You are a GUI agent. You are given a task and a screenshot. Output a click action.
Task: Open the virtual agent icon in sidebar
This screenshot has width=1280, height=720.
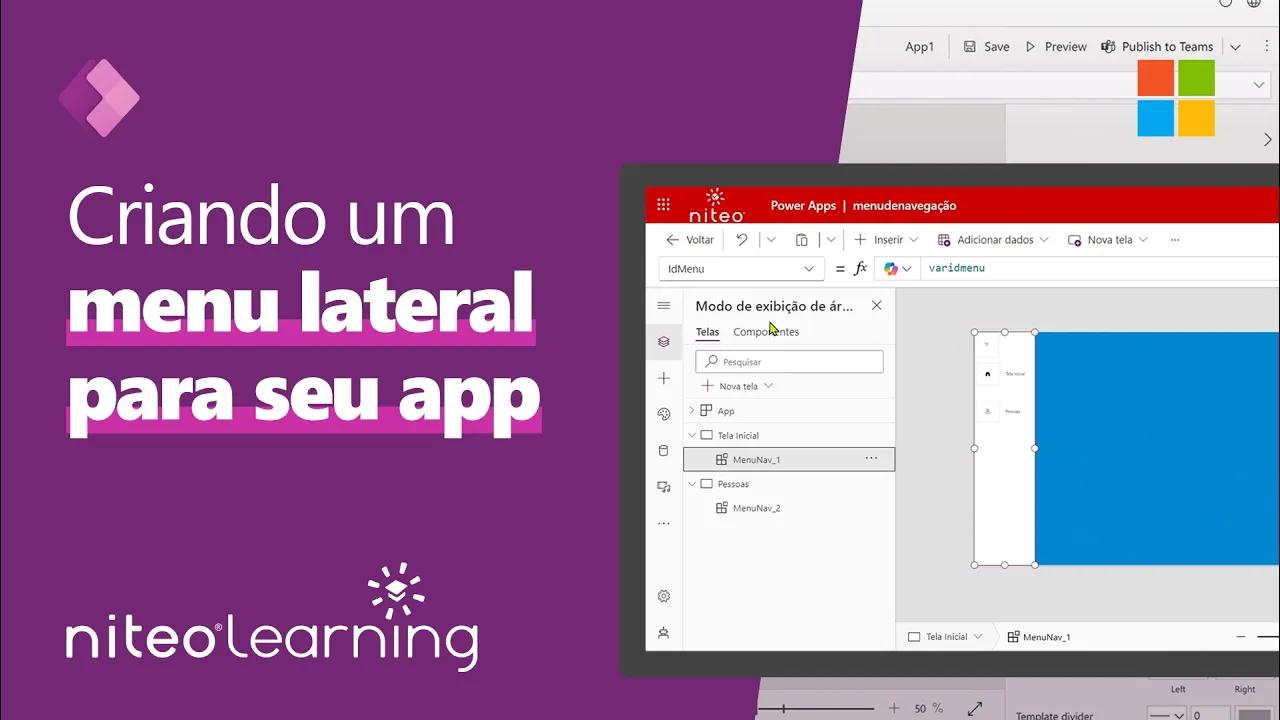pyautogui.click(x=664, y=633)
